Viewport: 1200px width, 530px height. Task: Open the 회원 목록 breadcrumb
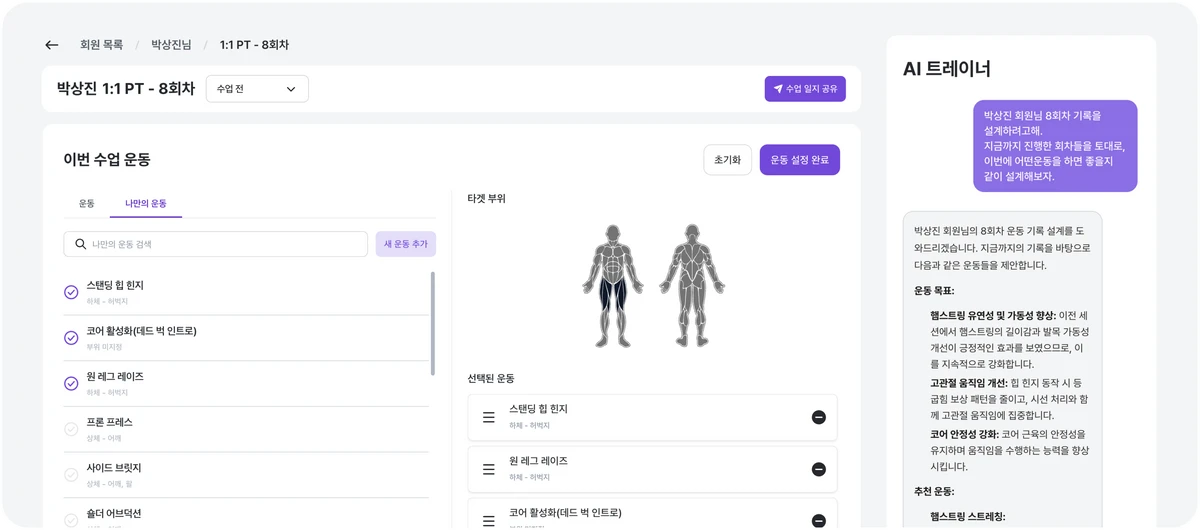coord(102,45)
